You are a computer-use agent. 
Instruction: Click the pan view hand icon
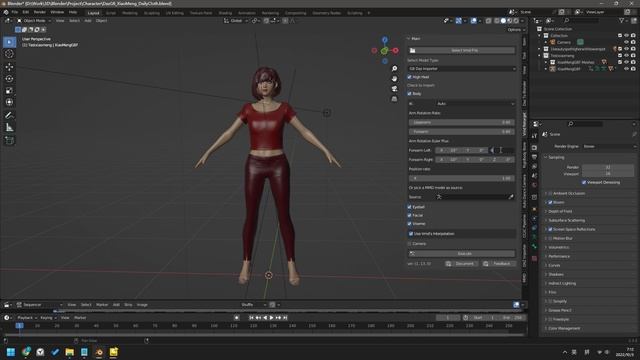tap(394, 78)
